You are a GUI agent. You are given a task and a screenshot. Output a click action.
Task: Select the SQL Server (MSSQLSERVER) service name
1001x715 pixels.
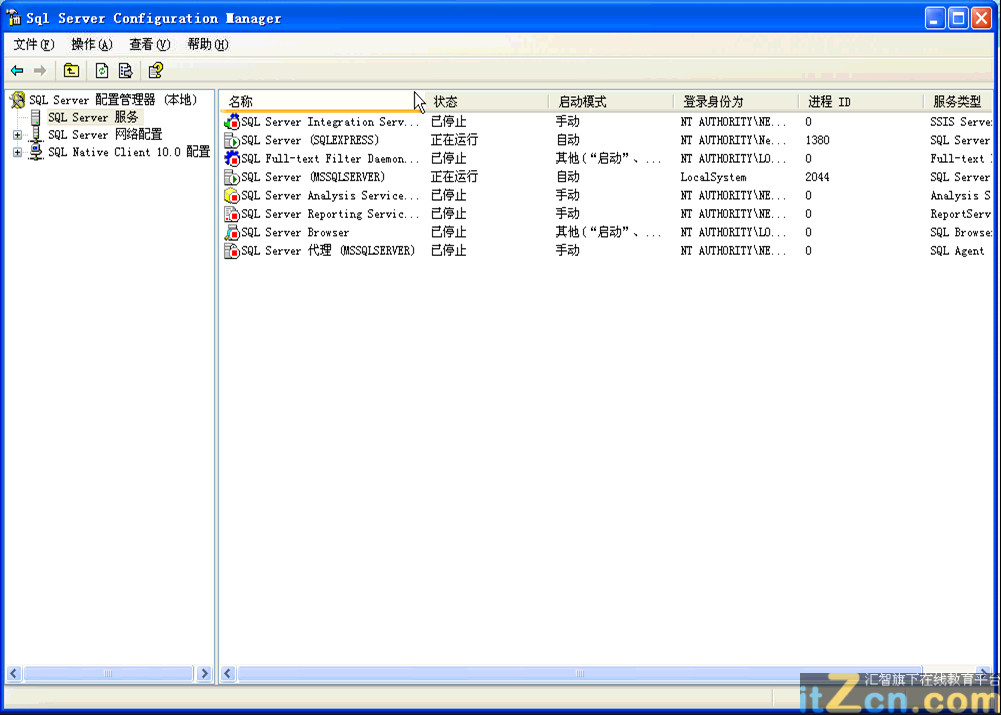pos(313,177)
